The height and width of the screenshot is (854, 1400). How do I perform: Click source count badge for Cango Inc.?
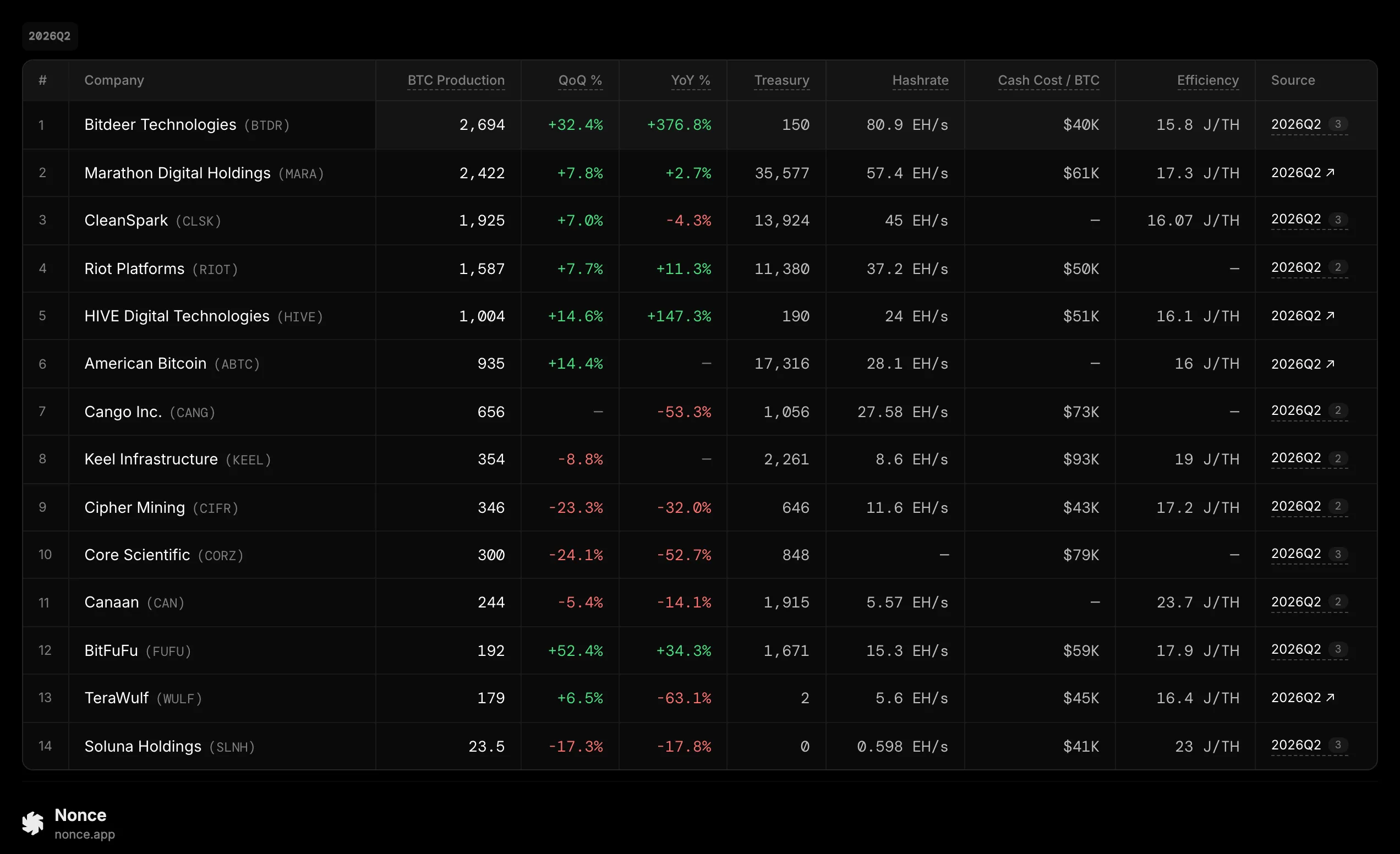click(1338, 410)
